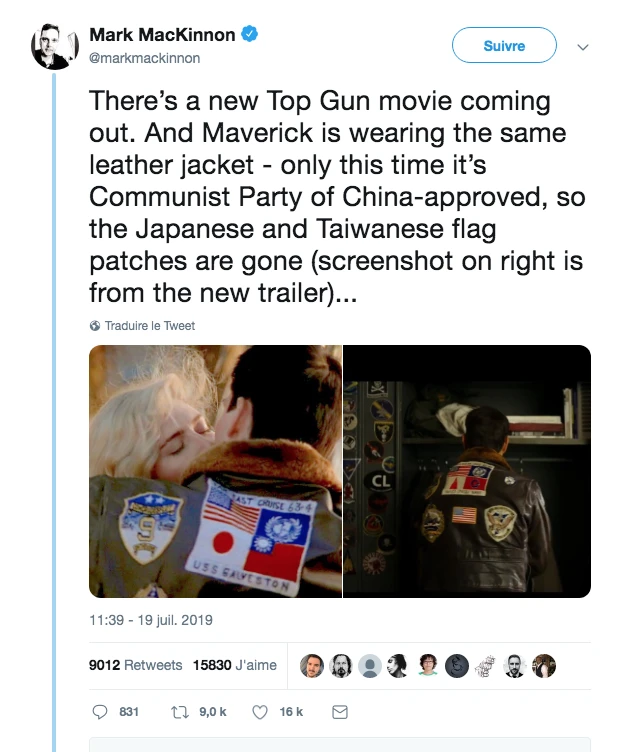The image size is (621, 752).
Task: Open the gray default silhouette avatar
Action: pyautogui.click(x=370, y=666)
